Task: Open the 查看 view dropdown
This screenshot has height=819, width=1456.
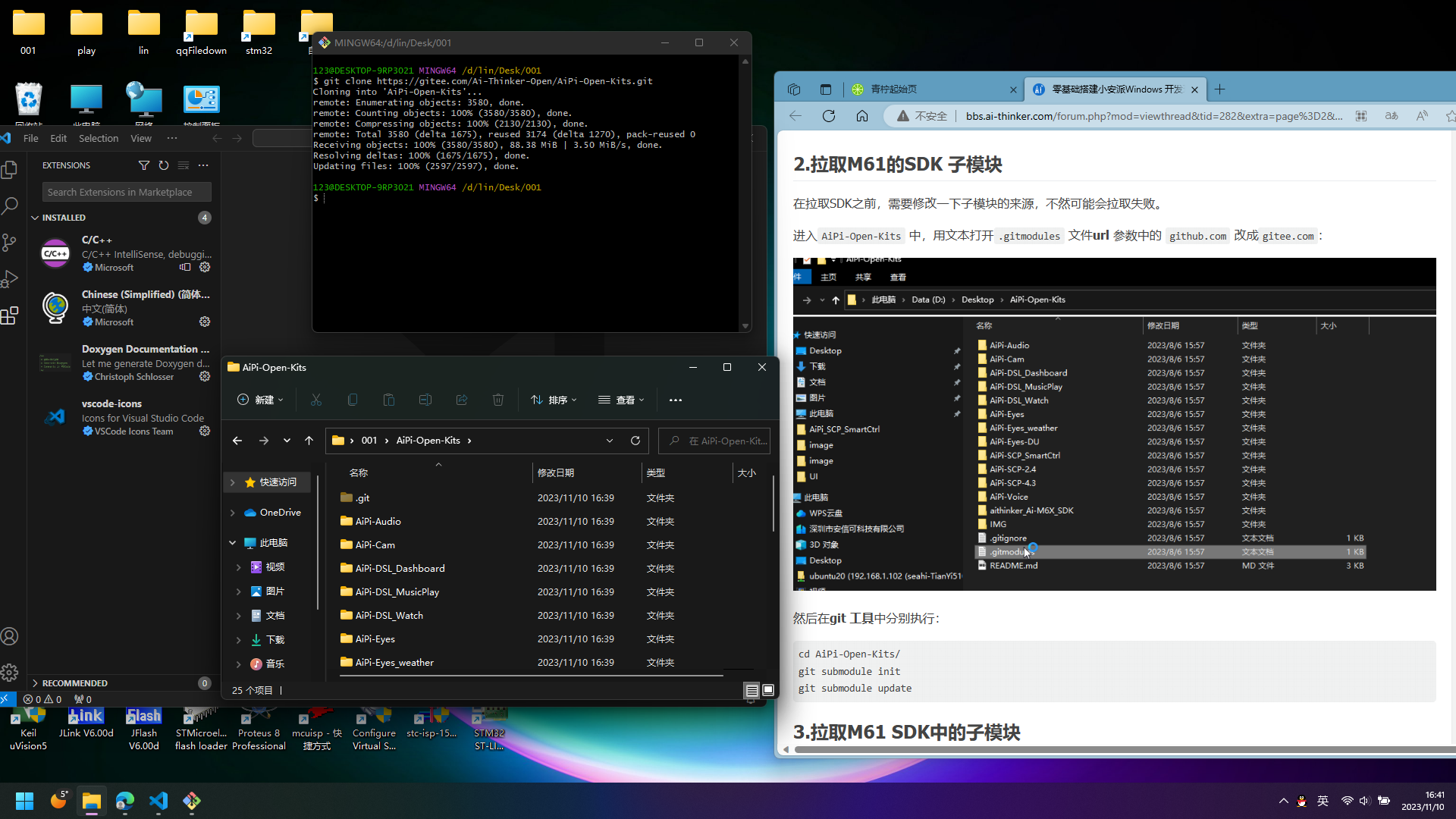Action: [x=621, y=400]
